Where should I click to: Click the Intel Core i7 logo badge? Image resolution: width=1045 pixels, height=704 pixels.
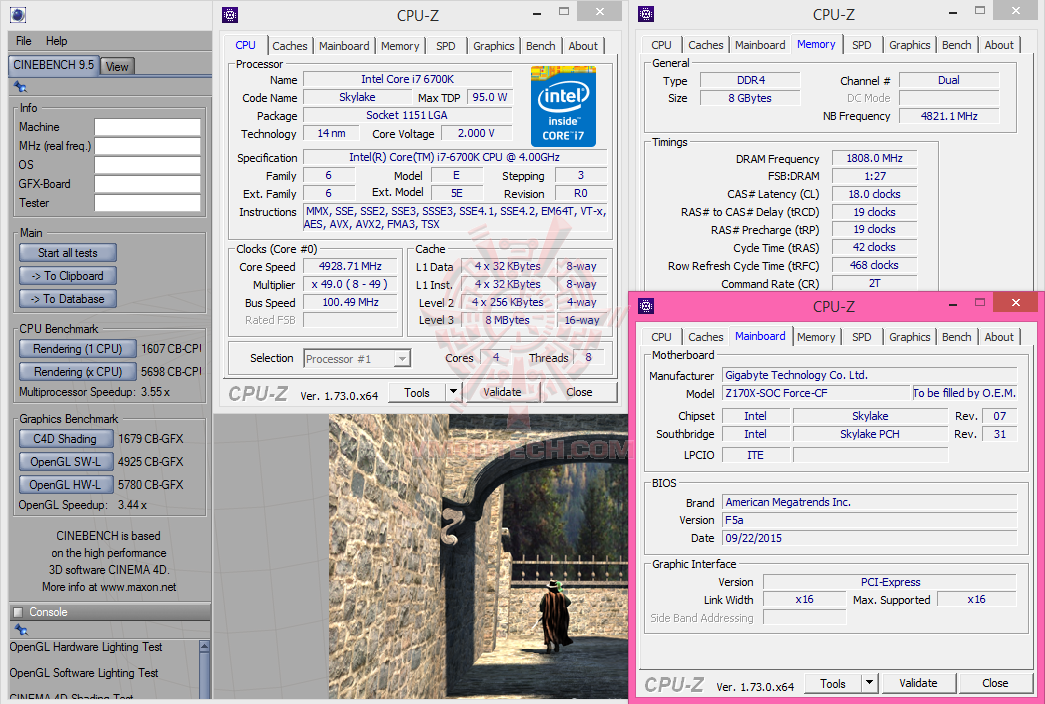[x=563, y=106]
